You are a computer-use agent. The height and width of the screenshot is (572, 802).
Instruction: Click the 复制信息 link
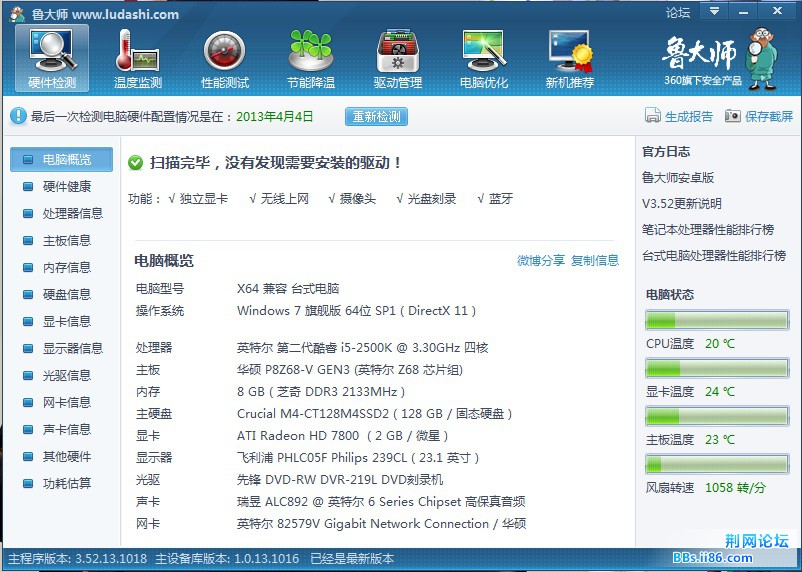coord(595,260)
